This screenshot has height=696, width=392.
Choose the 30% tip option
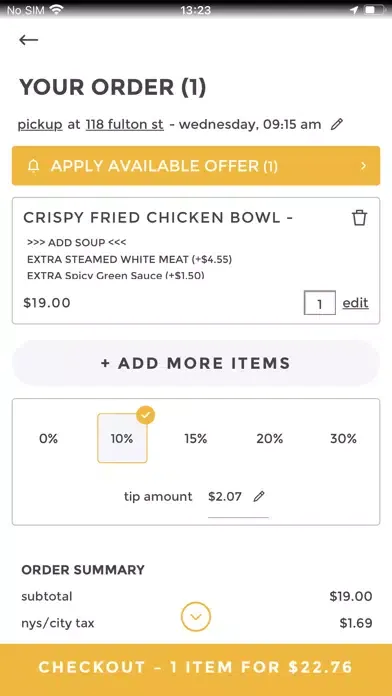(x=343, y=439)
